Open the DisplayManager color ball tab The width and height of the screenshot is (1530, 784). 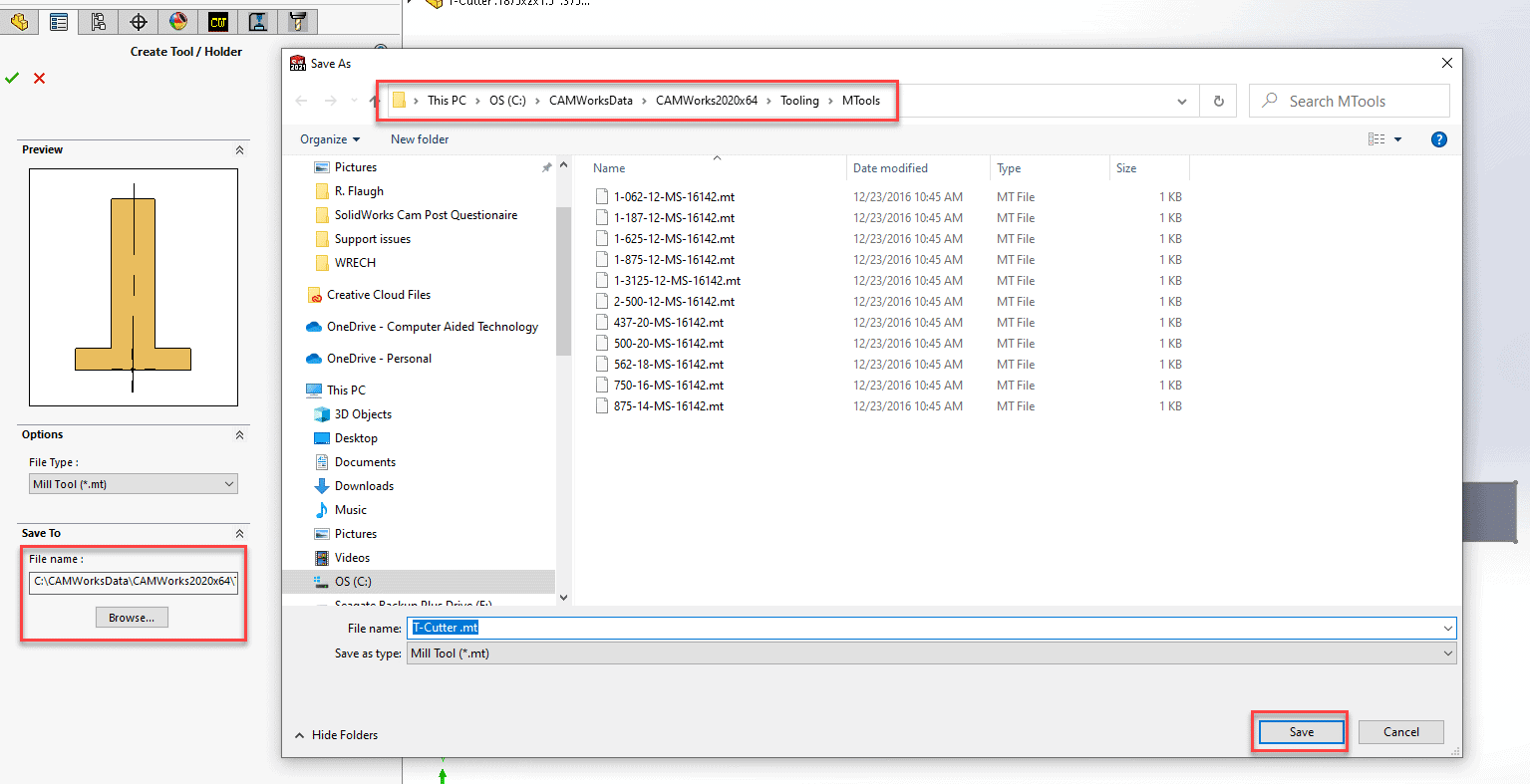tap(178, 22)
